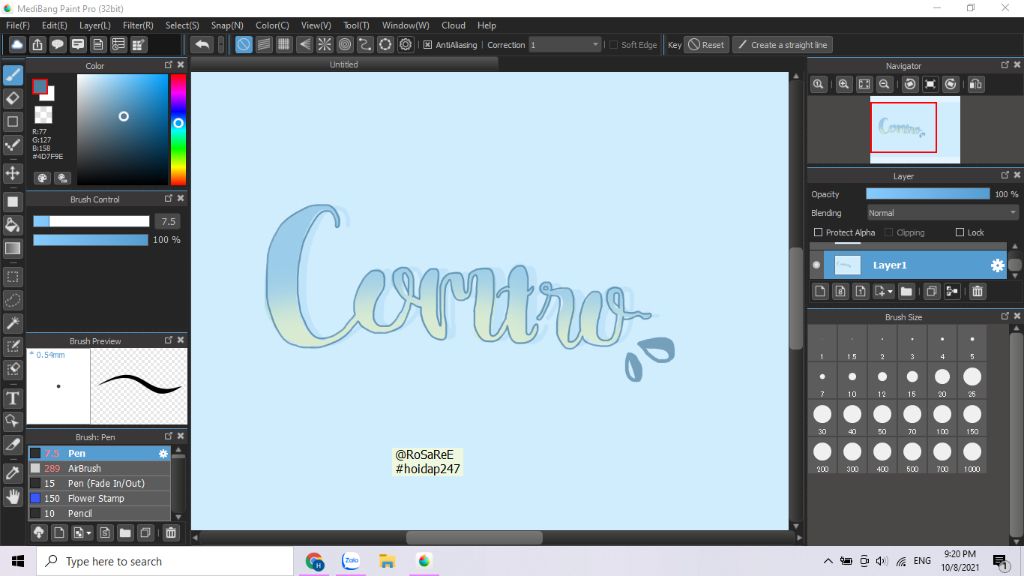Select circle snap icon
This screenshot has height=576, width=1024.
tap(345, 44)
